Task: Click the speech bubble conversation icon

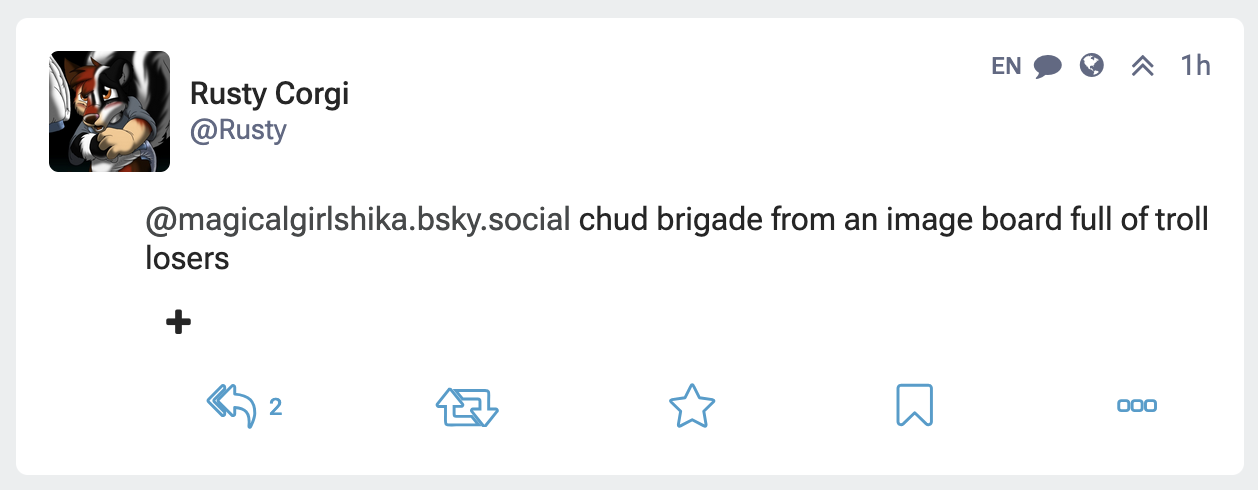Action: point(1047,67)
